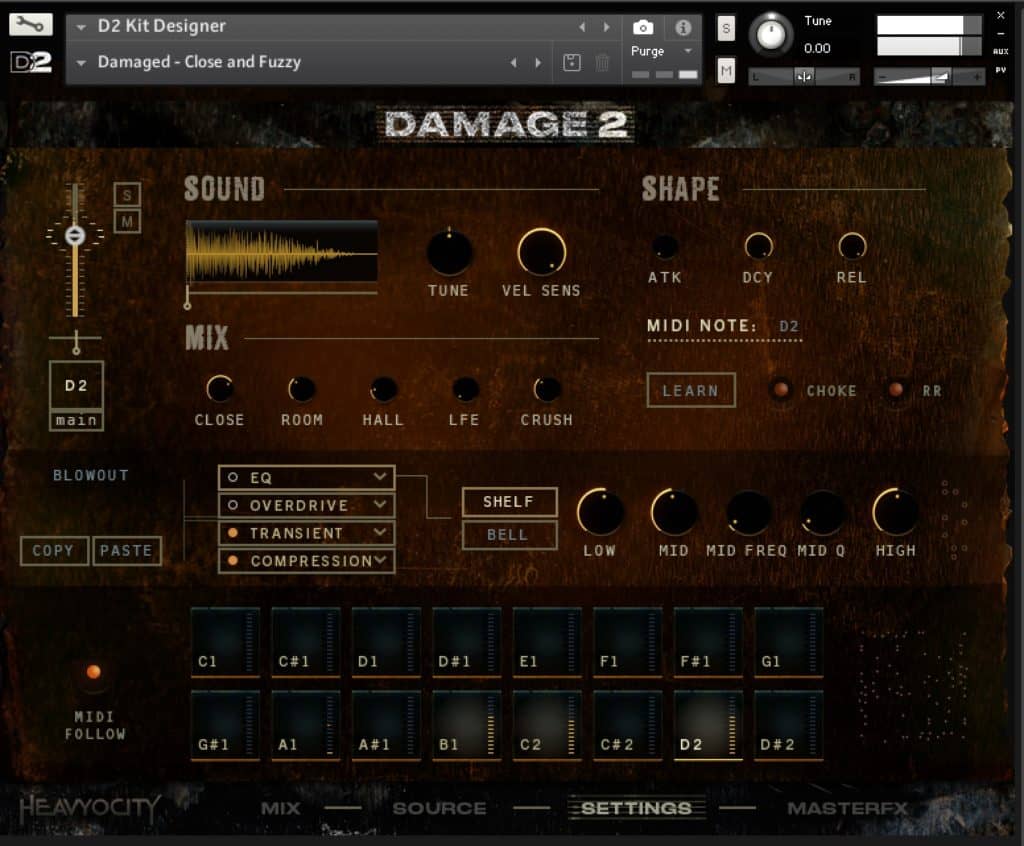Select previous snapshot arrow beside Damaged preset

513,63
